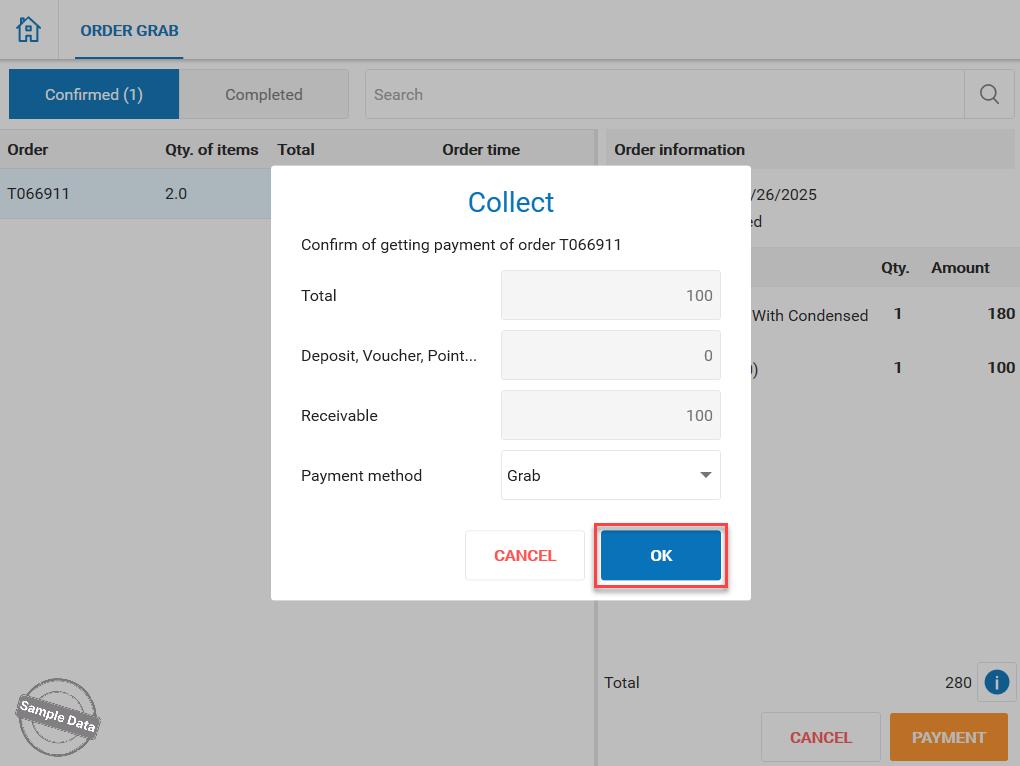Click the Deposit, Voucher, Point field
1020x766 pixels.
(x=610, y=355)
